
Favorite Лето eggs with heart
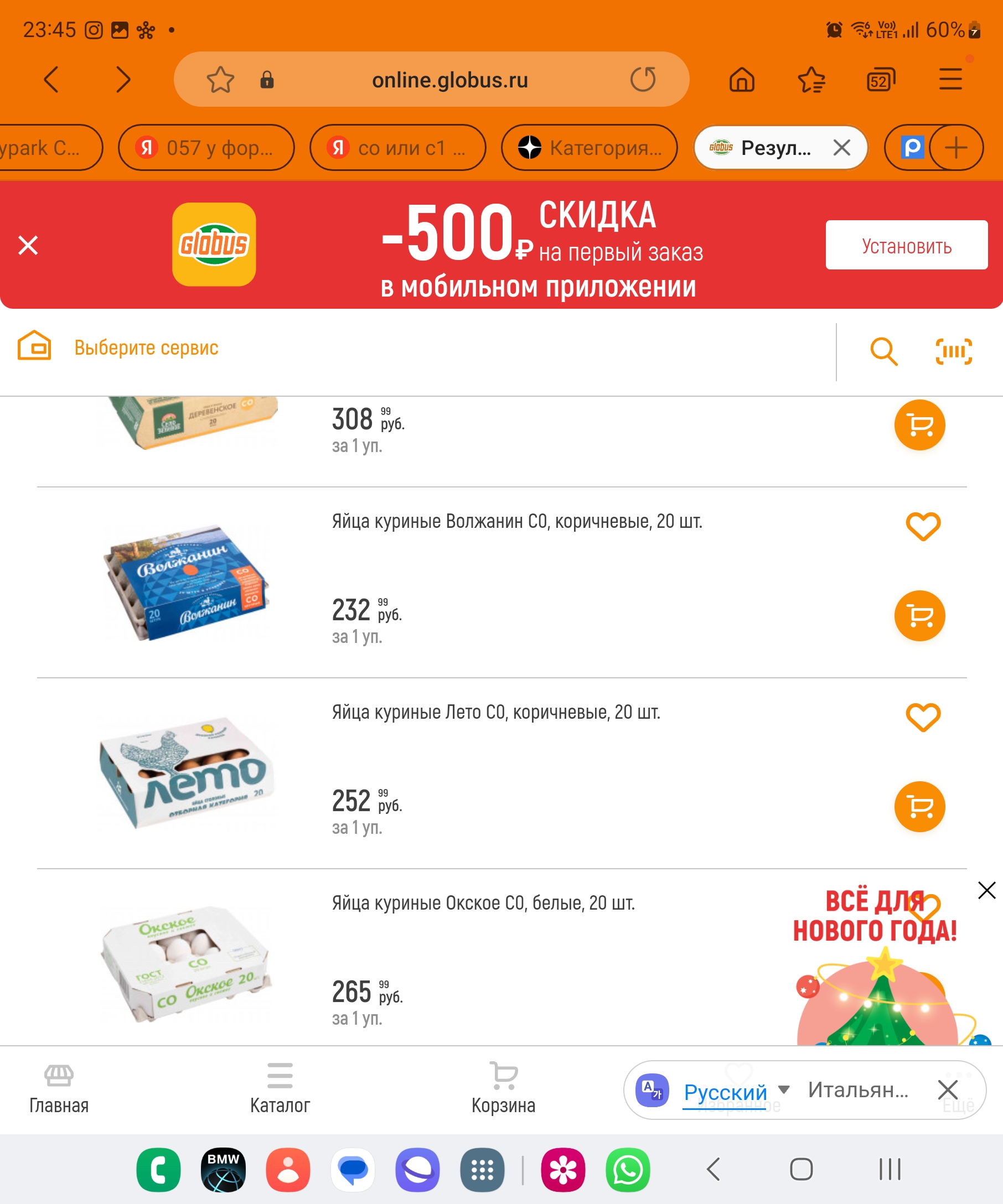tap(923, 717)
